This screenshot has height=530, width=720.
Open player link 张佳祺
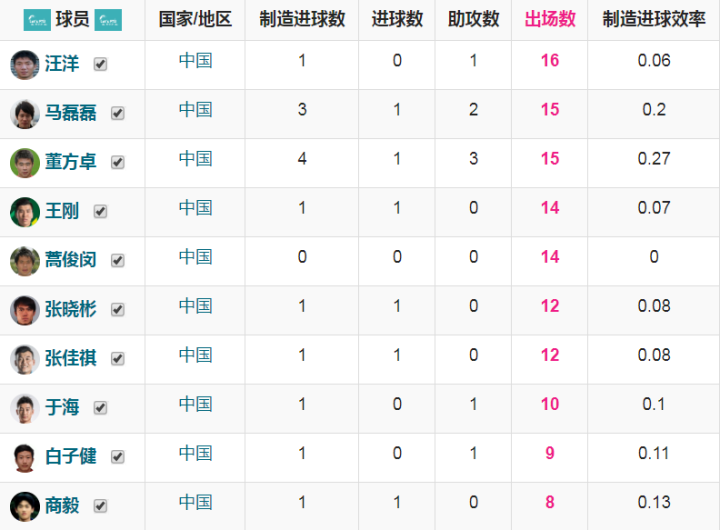coord(71,358)
